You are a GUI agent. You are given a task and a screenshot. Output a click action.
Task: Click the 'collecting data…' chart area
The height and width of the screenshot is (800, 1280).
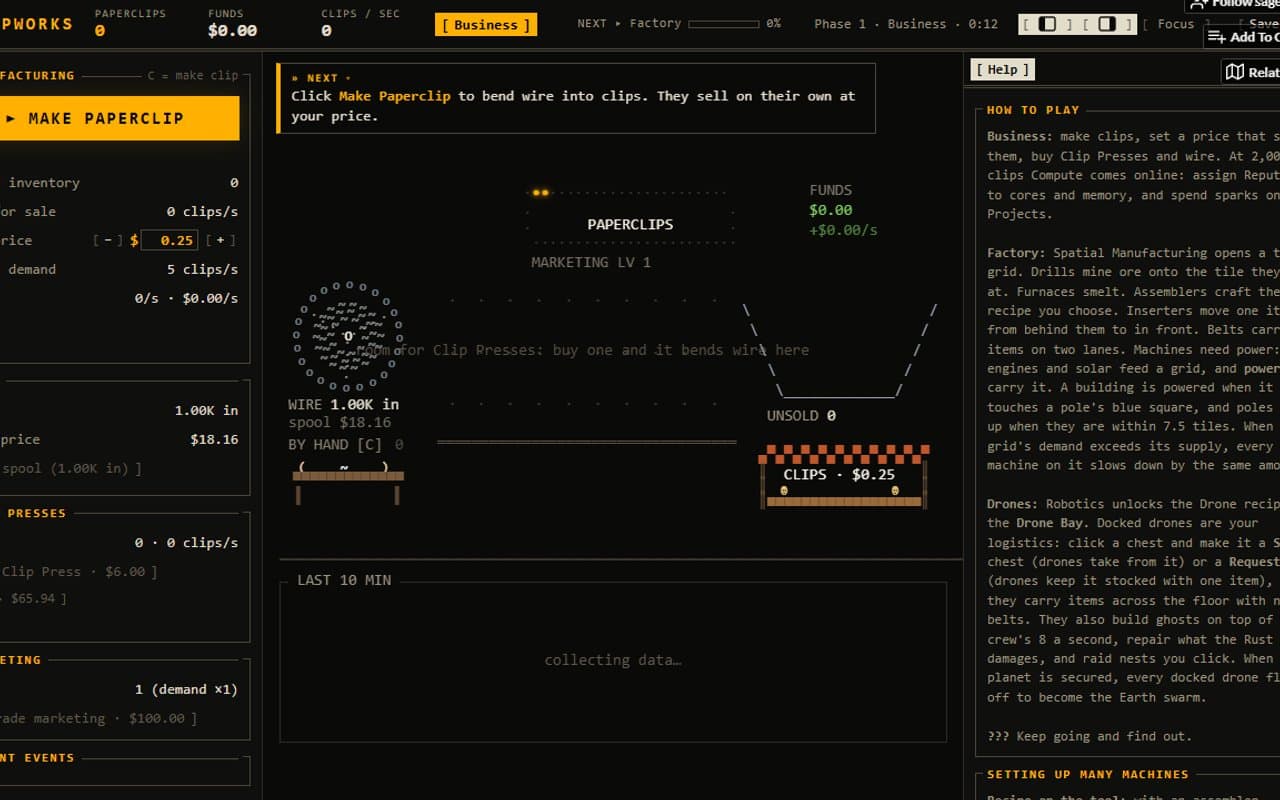click(613, 660)
